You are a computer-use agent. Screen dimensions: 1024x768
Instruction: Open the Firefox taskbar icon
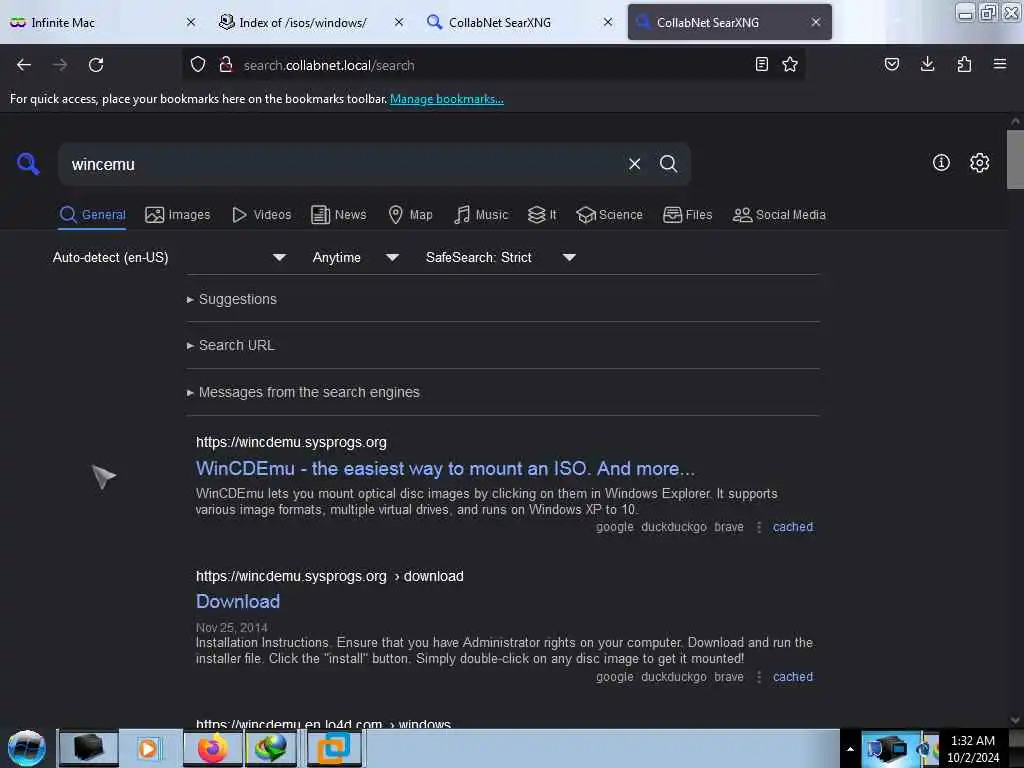[x=212, y=748]
